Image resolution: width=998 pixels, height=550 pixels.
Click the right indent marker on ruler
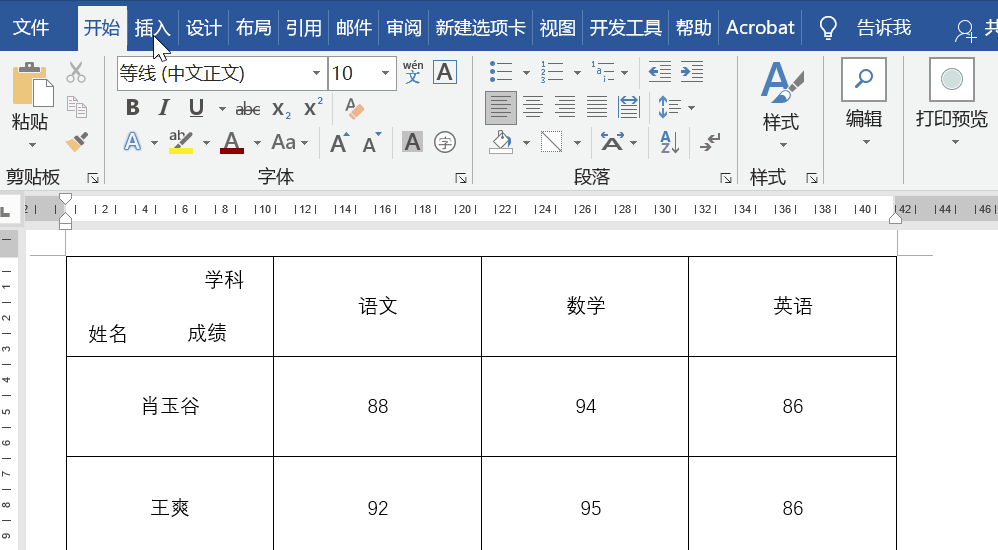click(x=895, y=218)
